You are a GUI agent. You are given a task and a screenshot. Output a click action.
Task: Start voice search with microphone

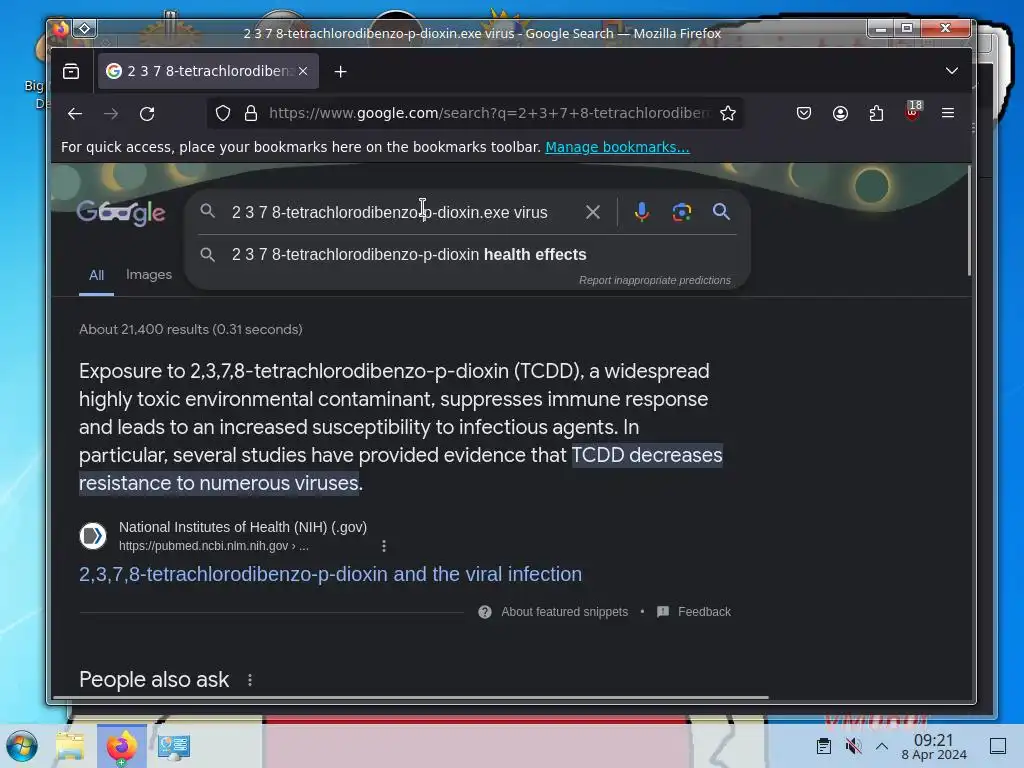pyautogui.click(x=641, y=212)
